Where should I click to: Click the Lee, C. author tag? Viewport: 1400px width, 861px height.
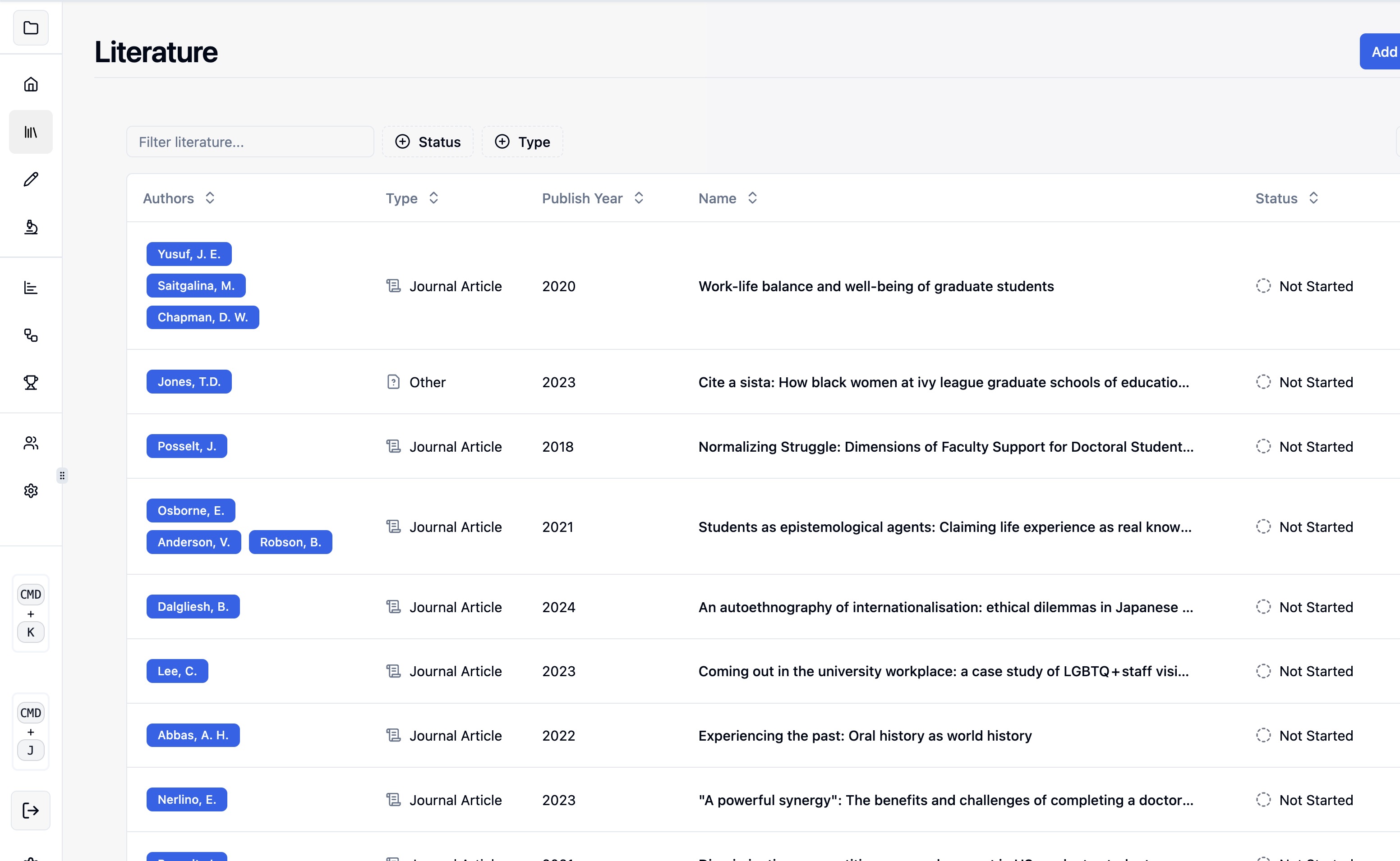click(177, 671)
